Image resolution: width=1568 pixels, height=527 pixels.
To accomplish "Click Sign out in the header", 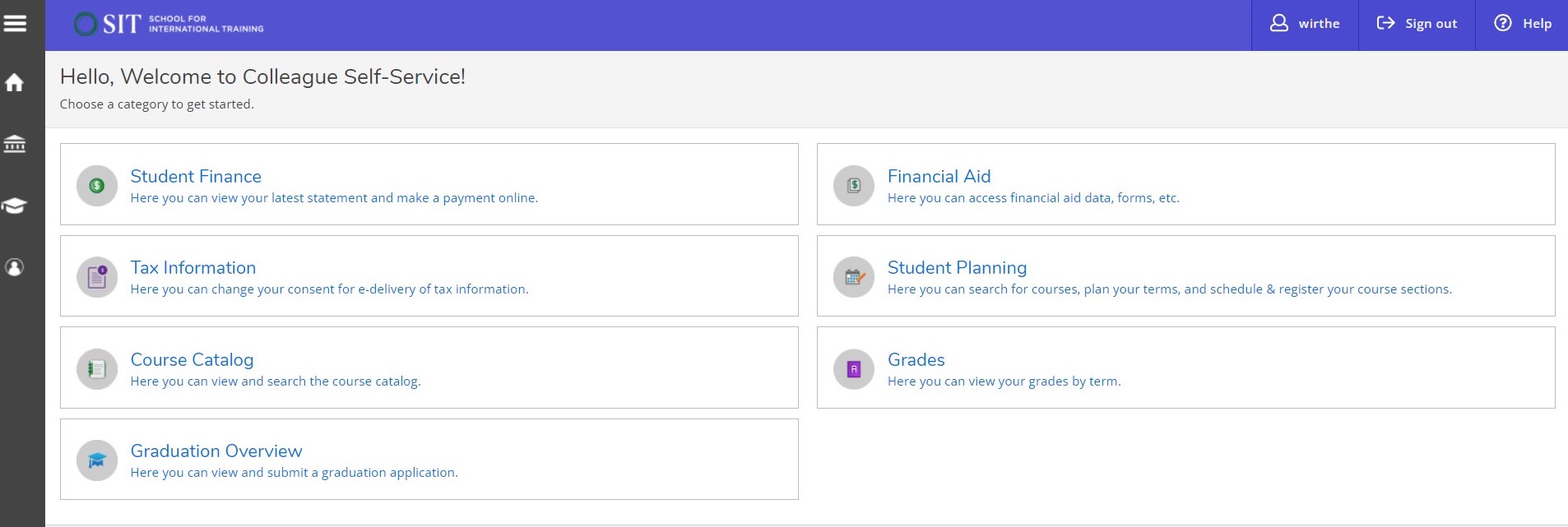I will 1417,24.
